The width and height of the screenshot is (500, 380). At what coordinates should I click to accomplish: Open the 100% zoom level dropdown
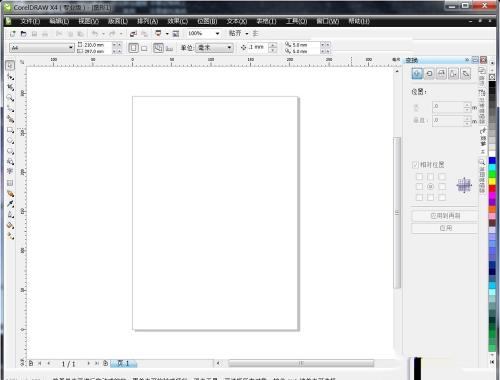click(x=218, y=33)
